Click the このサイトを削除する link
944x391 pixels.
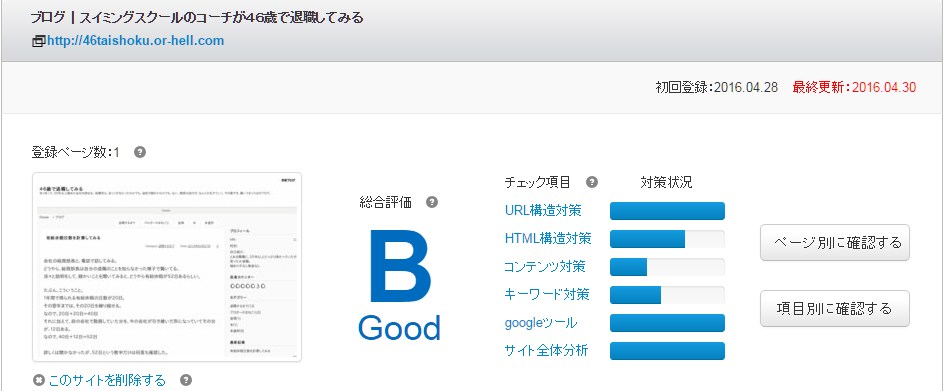point(107,380)
